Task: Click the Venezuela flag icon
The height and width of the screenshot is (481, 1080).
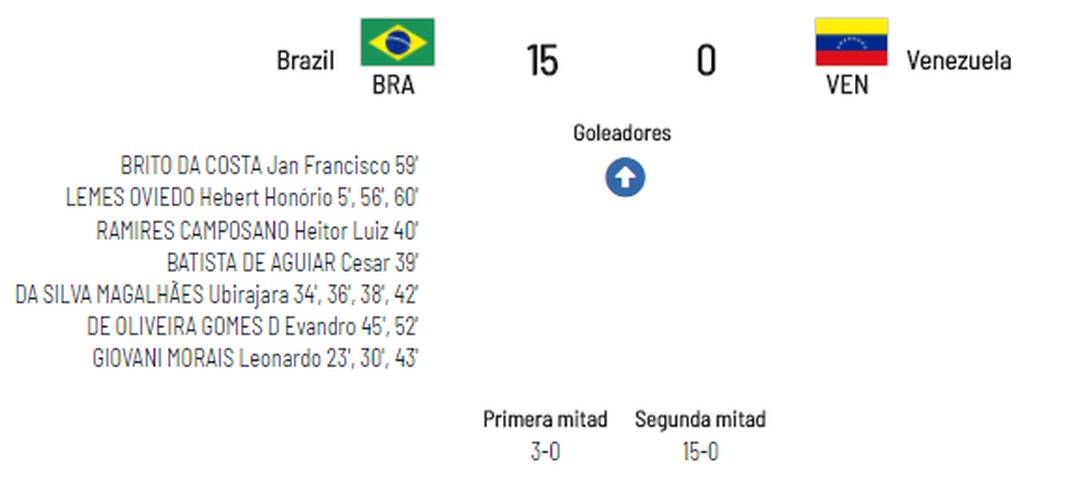Action: [851, 42]
